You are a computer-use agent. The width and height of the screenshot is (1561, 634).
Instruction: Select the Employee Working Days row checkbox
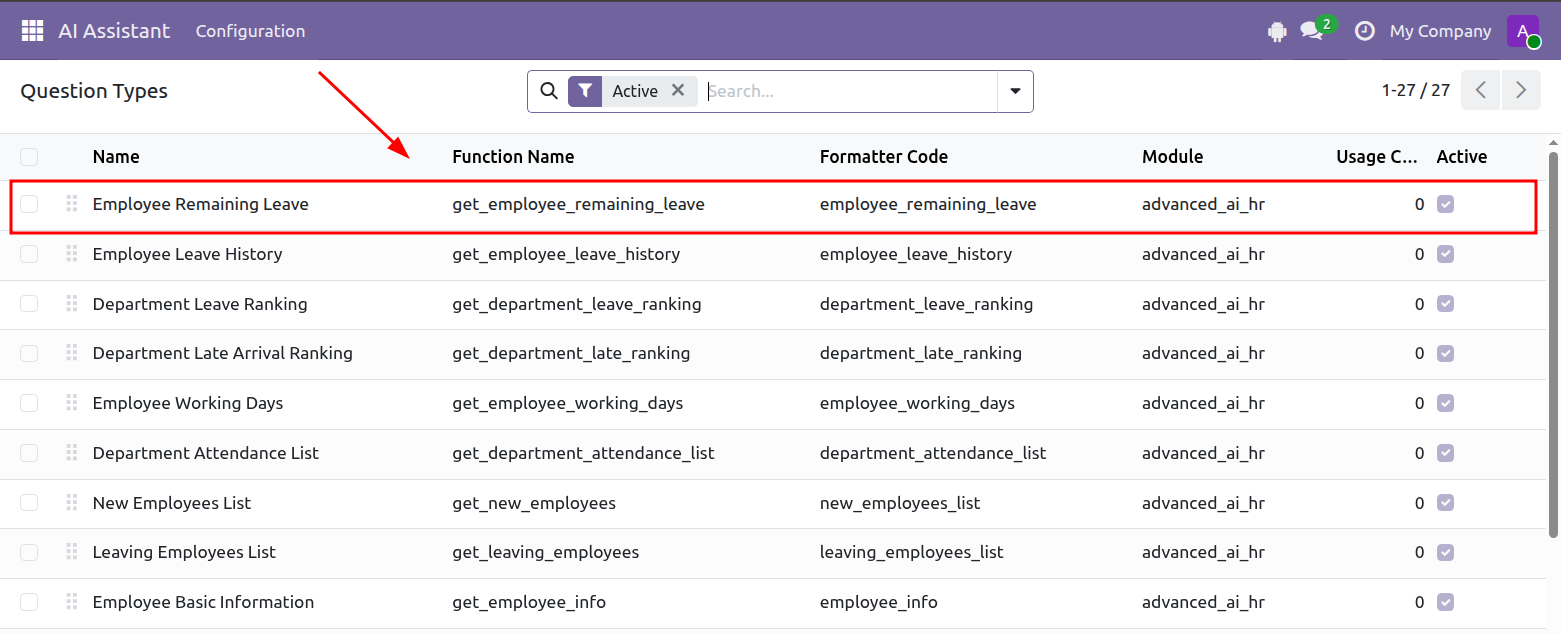(x=29, y=403)
